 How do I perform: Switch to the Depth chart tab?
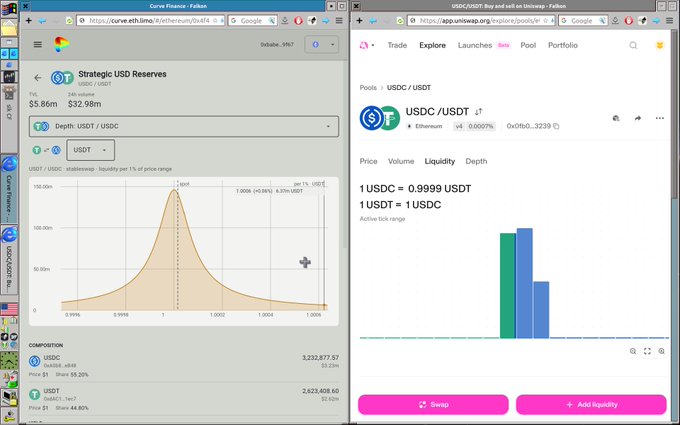click(x=476, y=161)
